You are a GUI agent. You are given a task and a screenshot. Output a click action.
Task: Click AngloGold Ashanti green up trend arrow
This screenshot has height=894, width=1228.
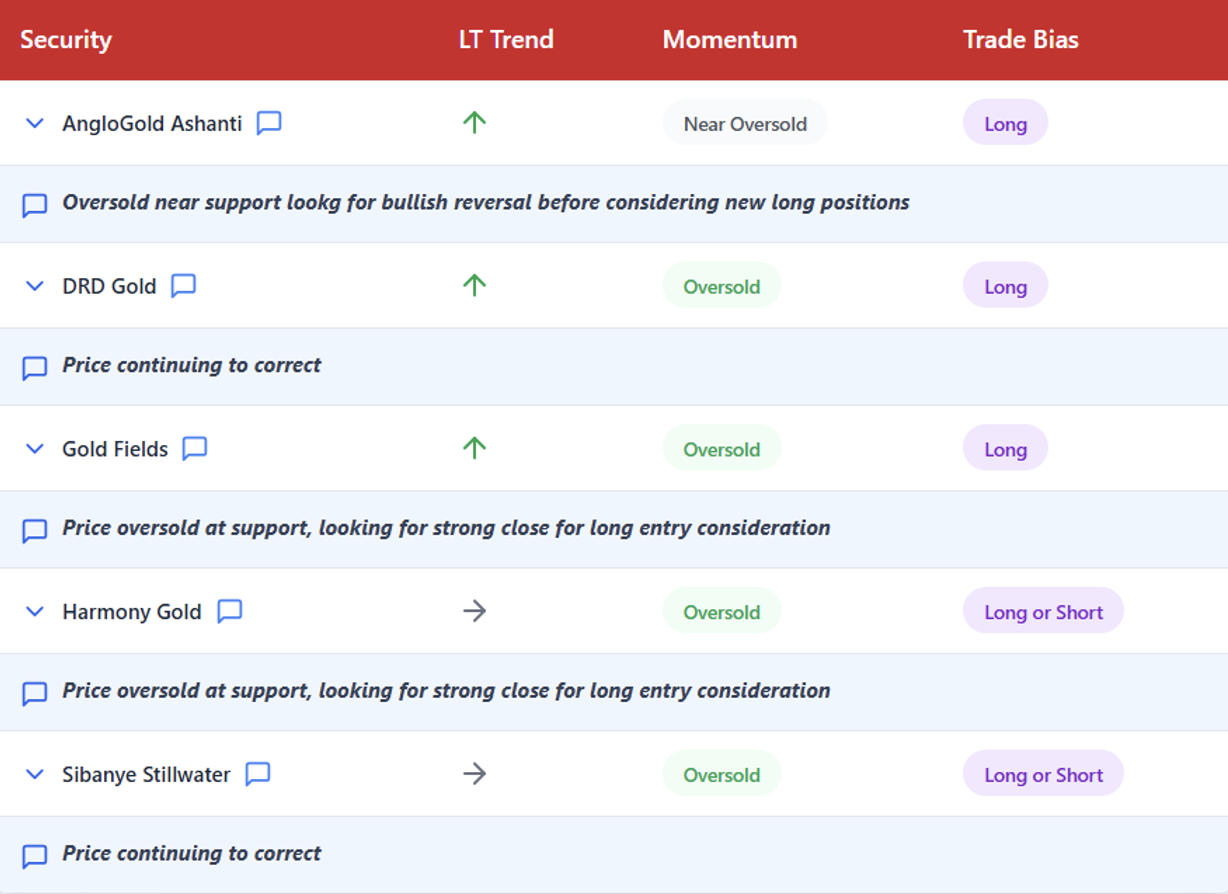pos(474,123)
